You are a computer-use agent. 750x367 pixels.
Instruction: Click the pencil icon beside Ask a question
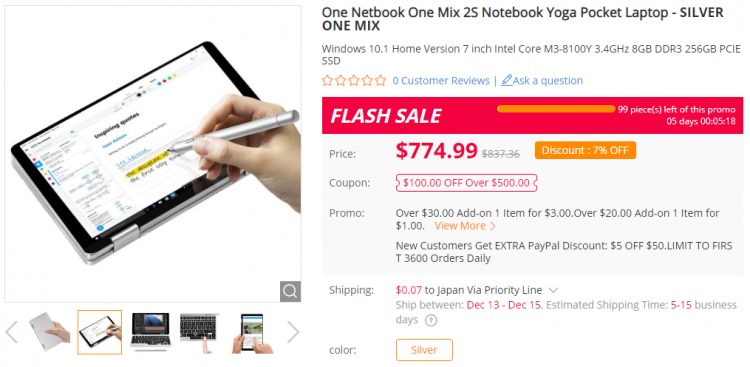click(x=507, y=80)
